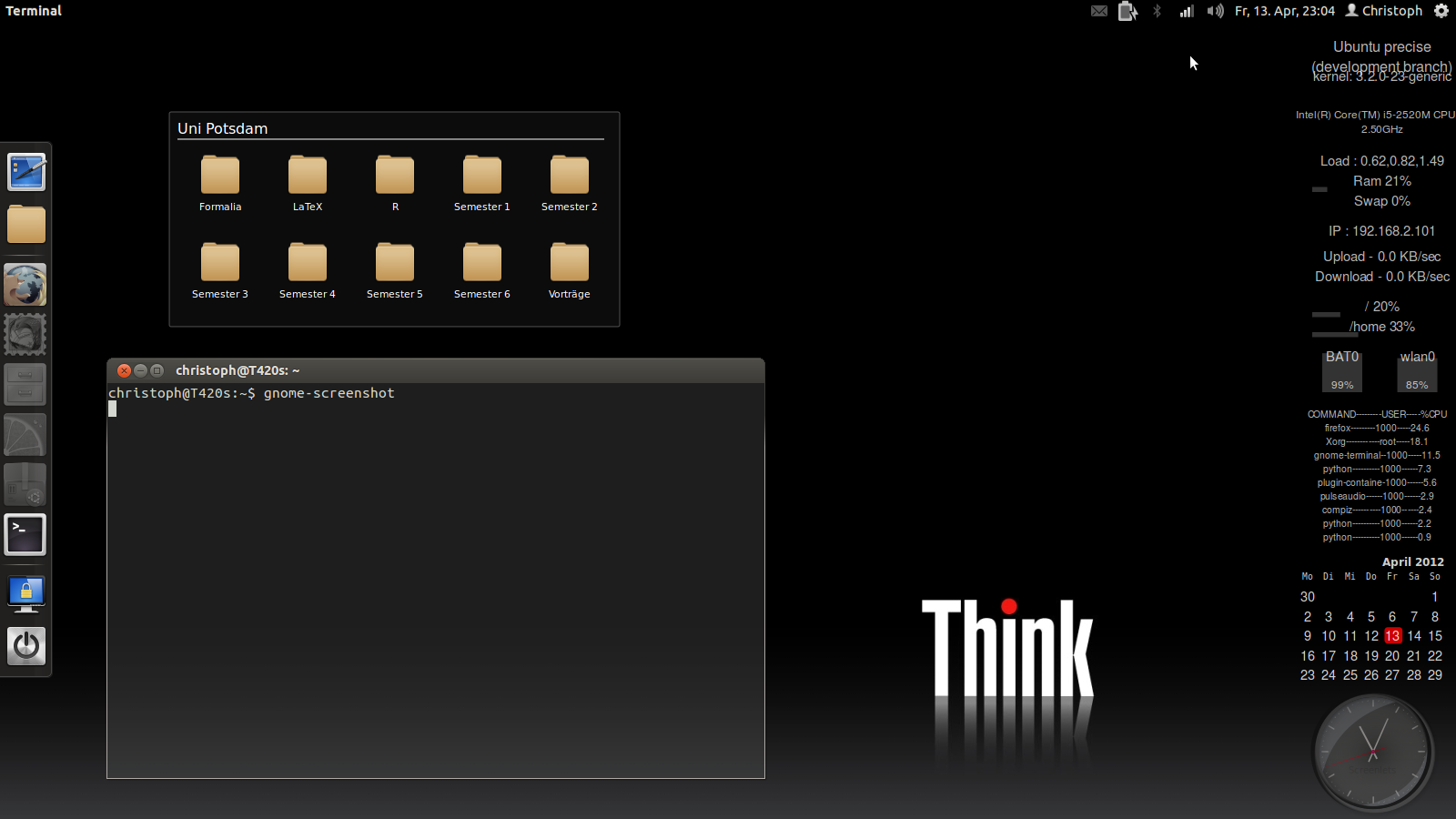Close the christoph@T420s terminal window
The width and height of the screenshot is (1456, 819).
pos(124,370)
